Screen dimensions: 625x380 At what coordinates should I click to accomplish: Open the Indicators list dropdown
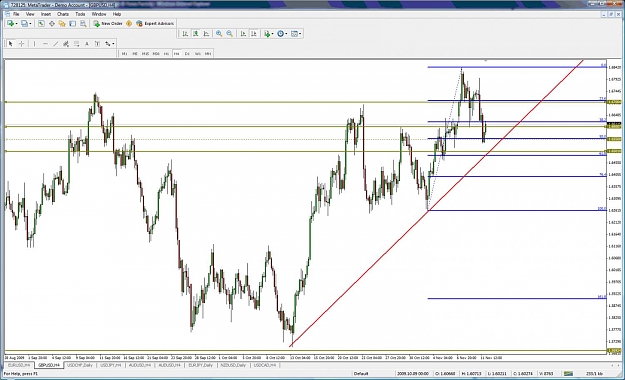pyautogui.click(x=268, y=34)
